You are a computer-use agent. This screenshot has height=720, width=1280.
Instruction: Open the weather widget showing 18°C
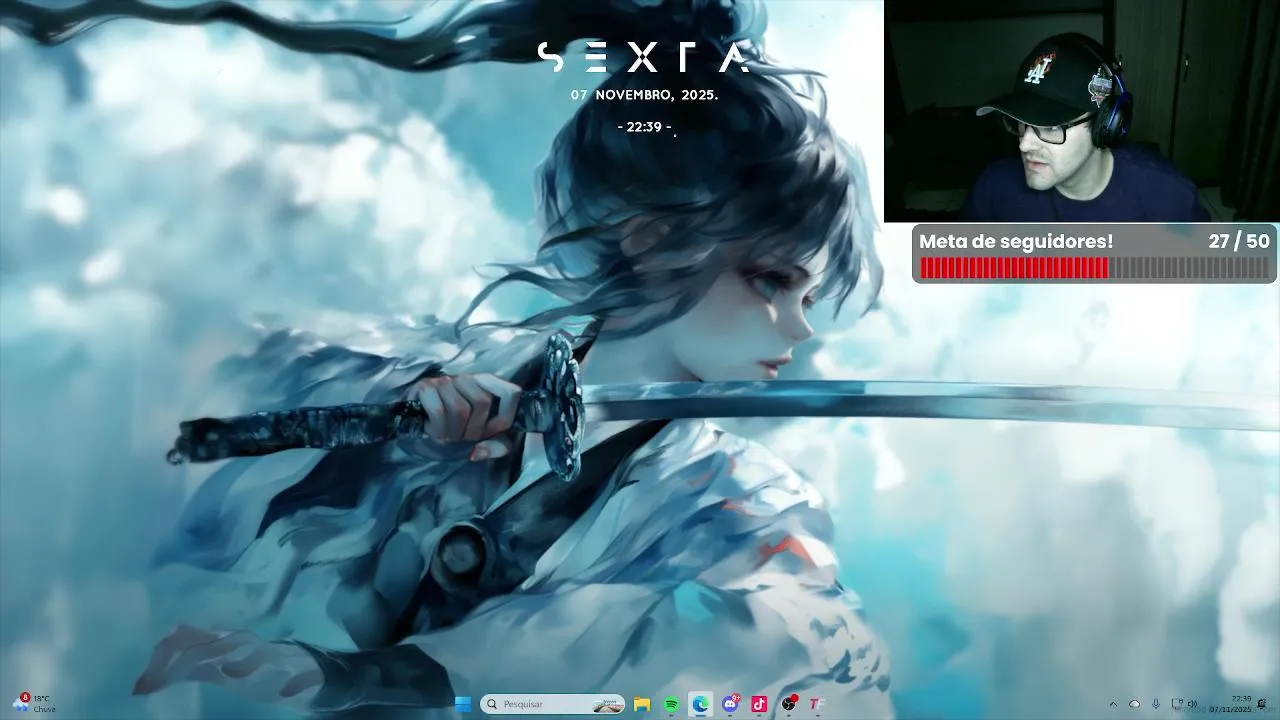click(33, 703)
